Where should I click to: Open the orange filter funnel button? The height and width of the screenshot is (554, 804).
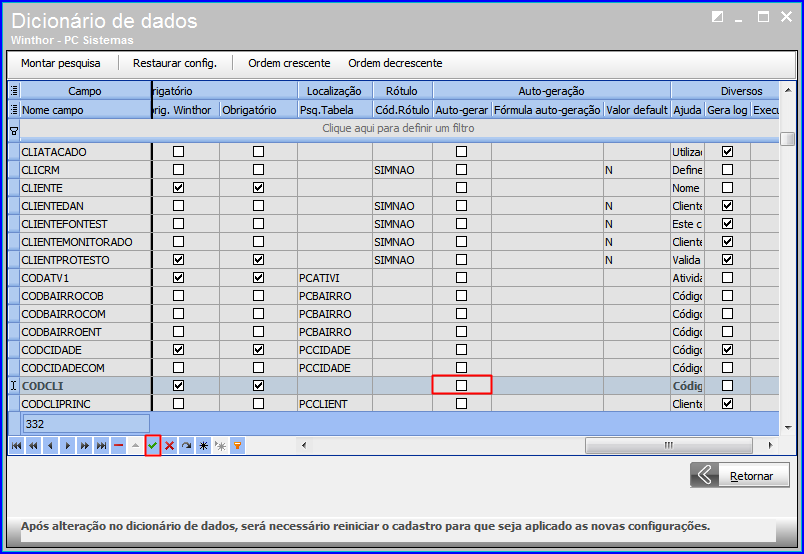237,446
